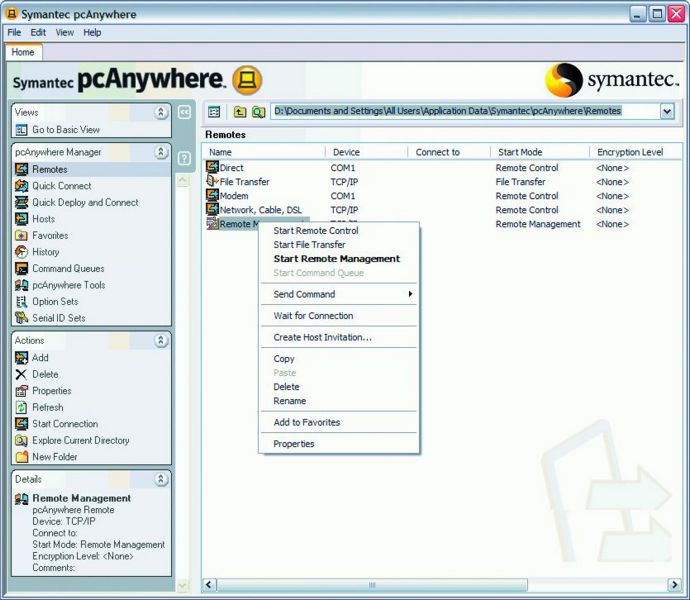The height and width of the screenshot is (600, 690).
Task: Hide the left sidebar with collapse arrows
Action: 184,113
